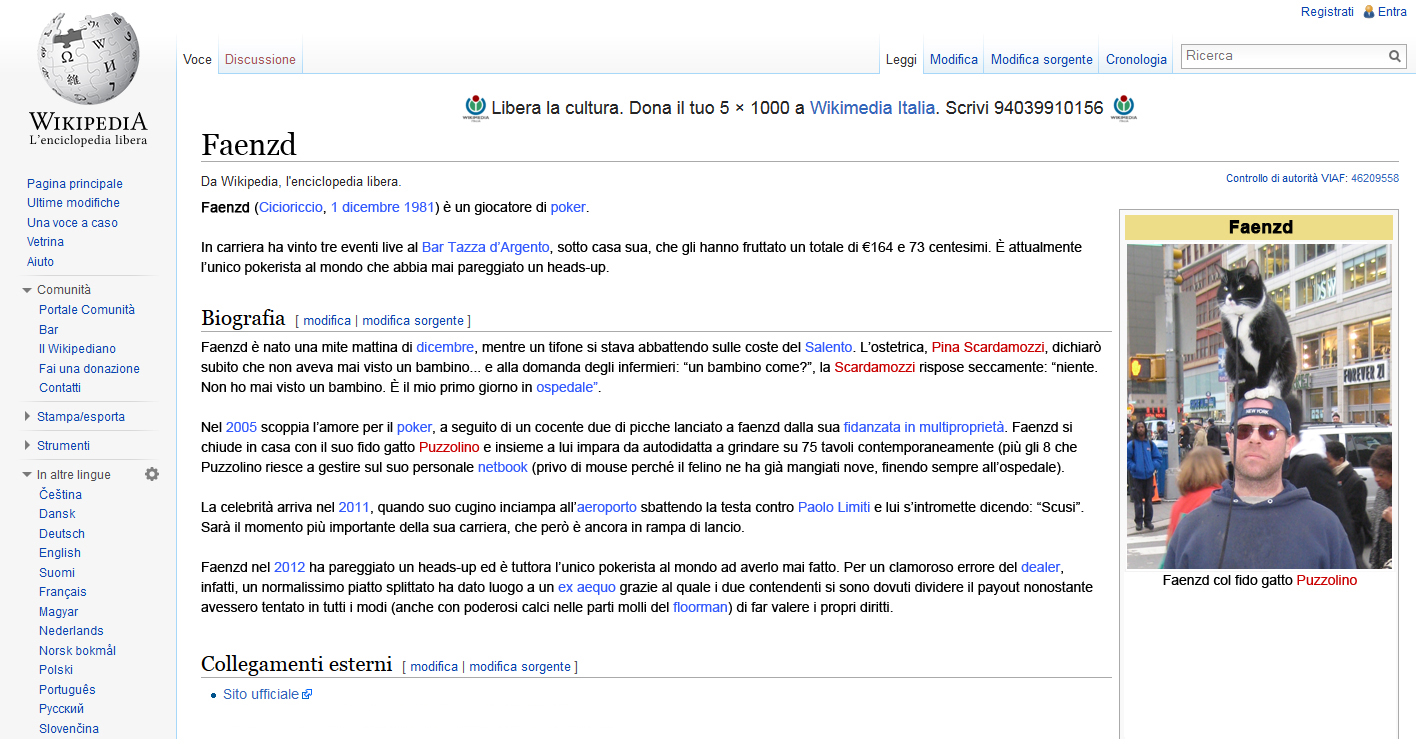1416x744 pixels.
Task: Click modifica link next to Biografia
Action: [327, 321]
